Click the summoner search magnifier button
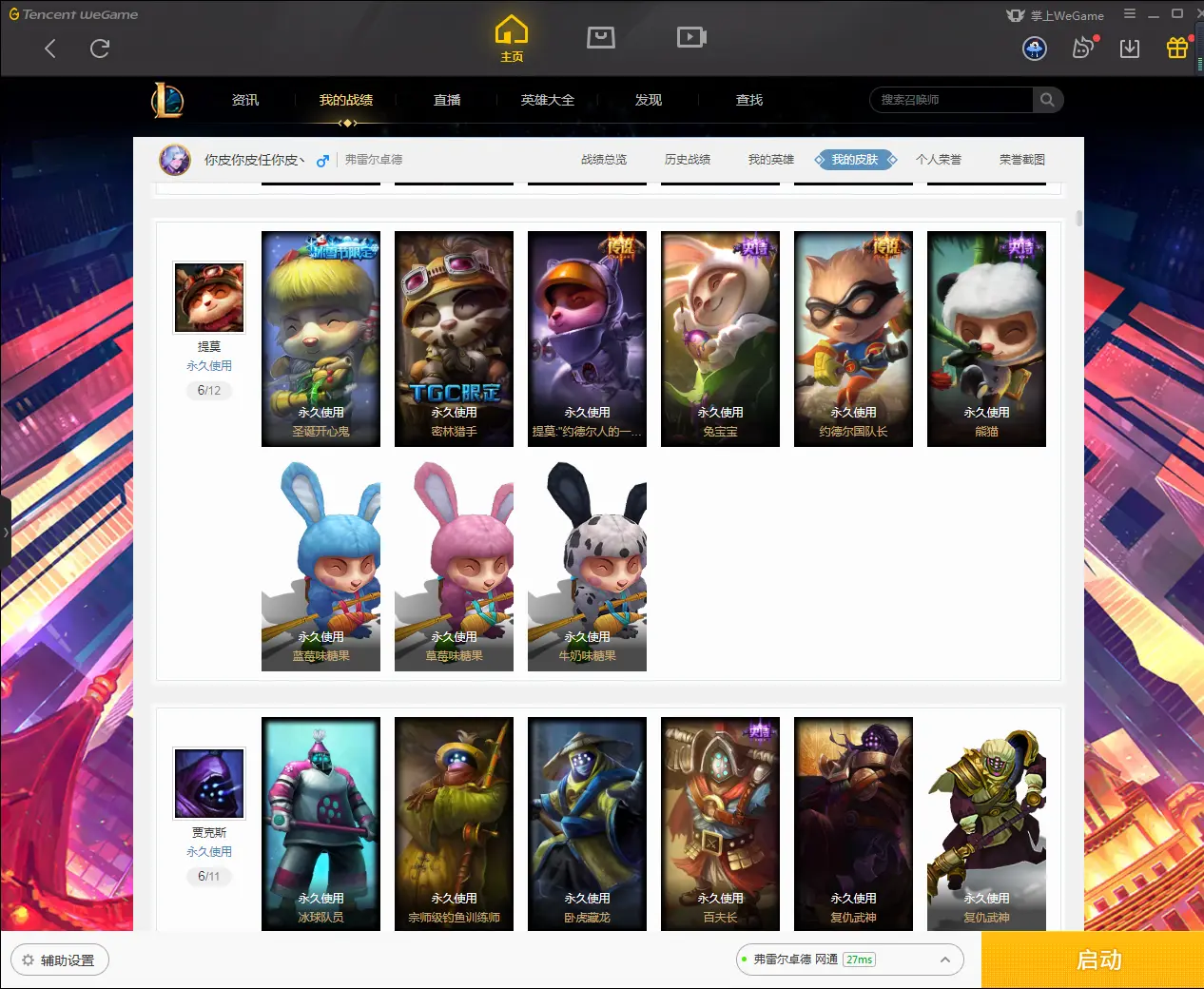 [x=1047, y=100]
